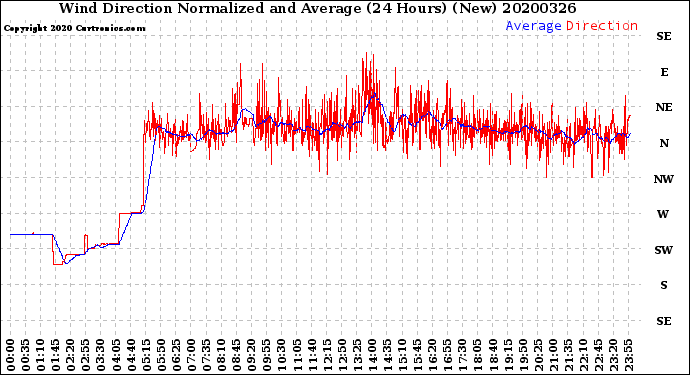Click the 01:45 time axis label

coord(55,355)
